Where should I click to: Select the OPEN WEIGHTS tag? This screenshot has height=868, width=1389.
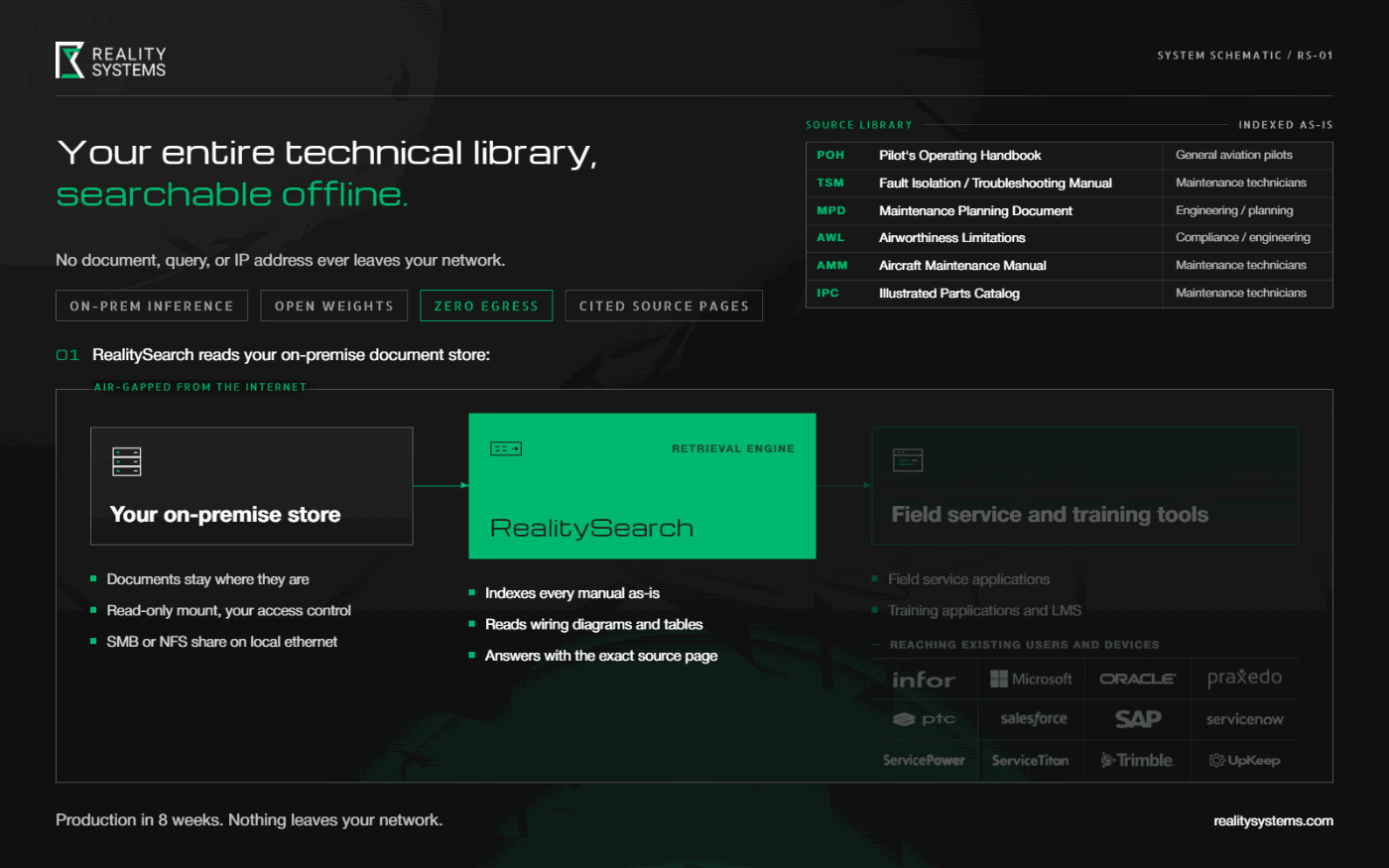(x=334, y=306)
